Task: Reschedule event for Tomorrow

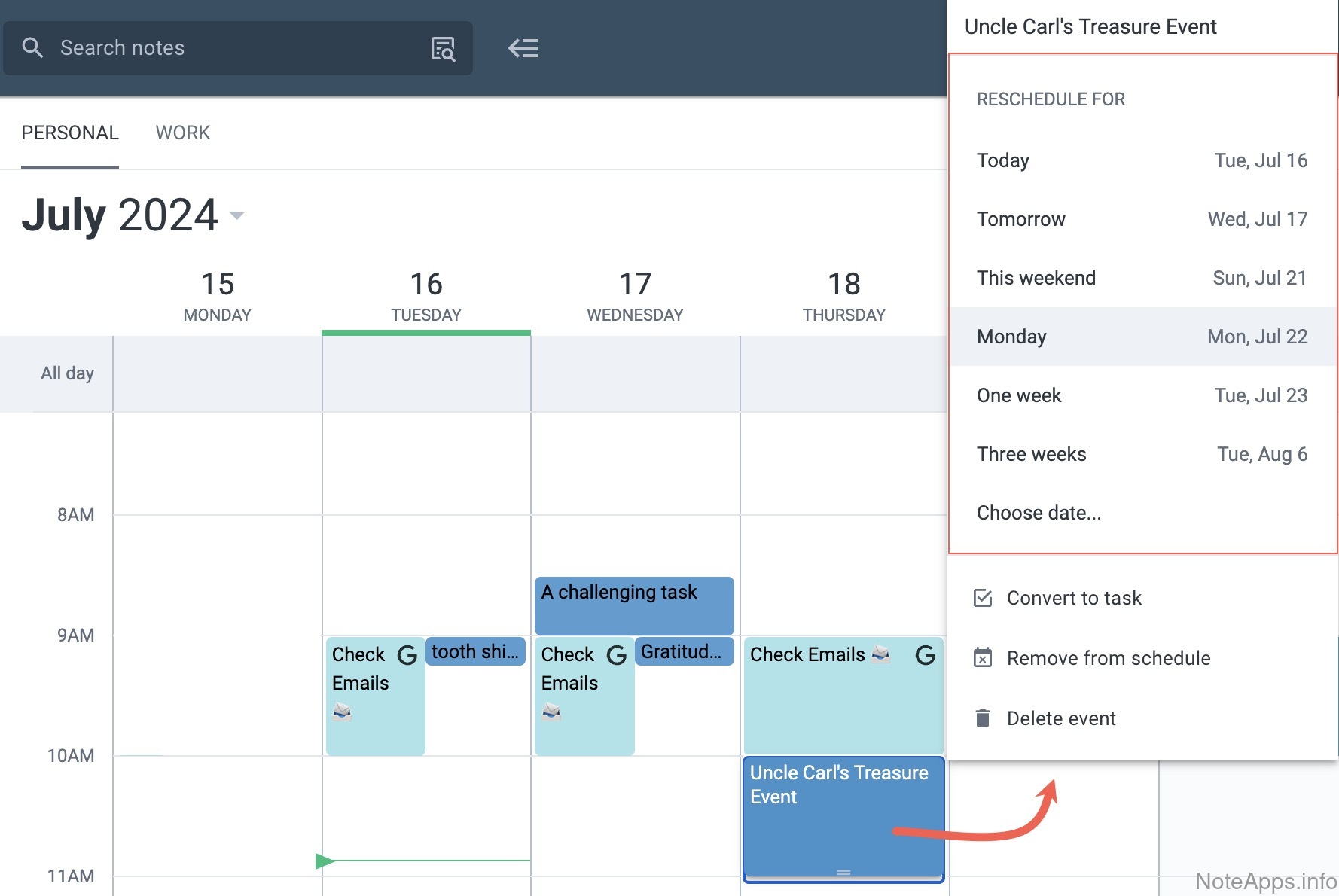Action: point(1142,219)
